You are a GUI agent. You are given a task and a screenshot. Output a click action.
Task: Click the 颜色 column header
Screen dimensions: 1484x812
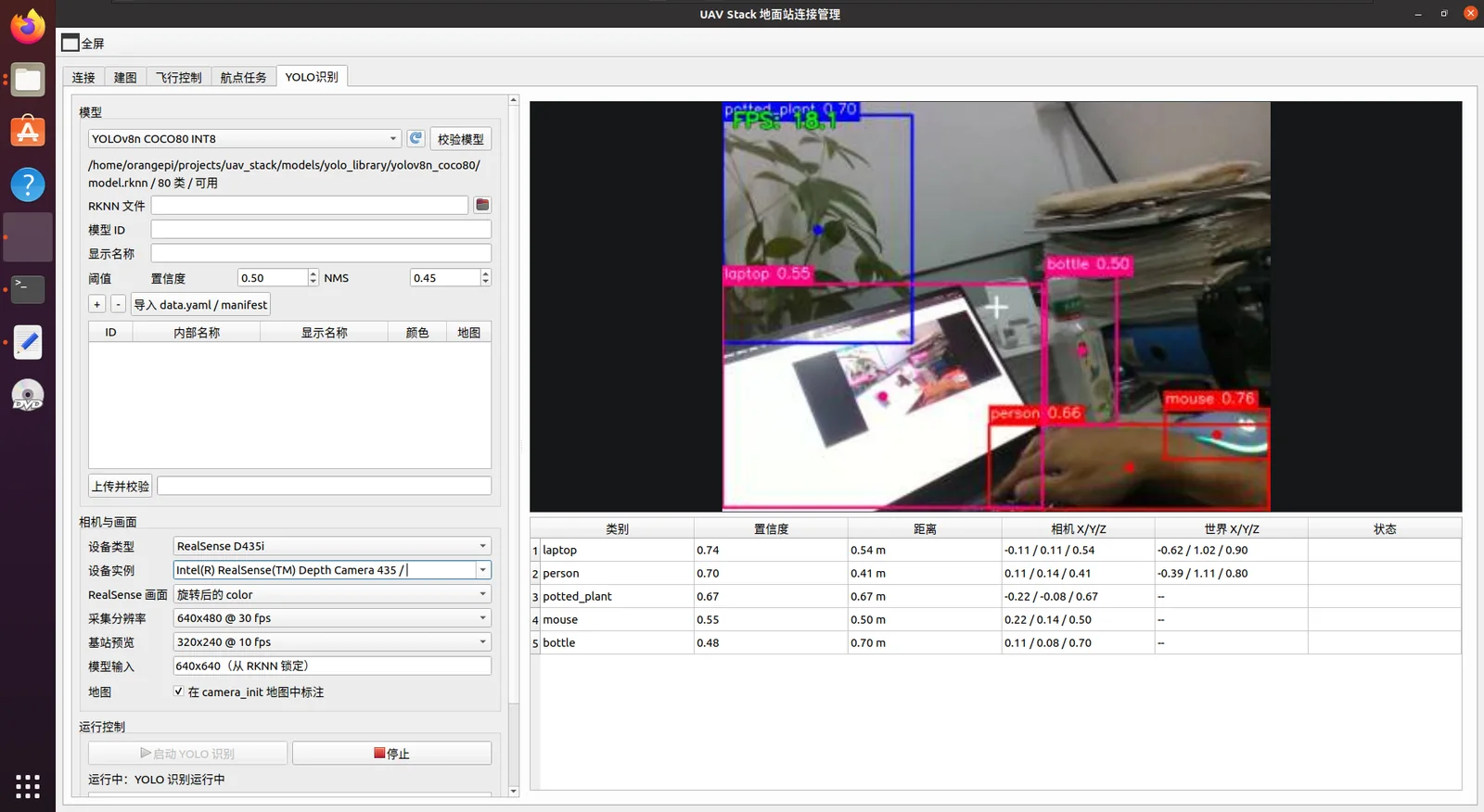tap(417, 332)
